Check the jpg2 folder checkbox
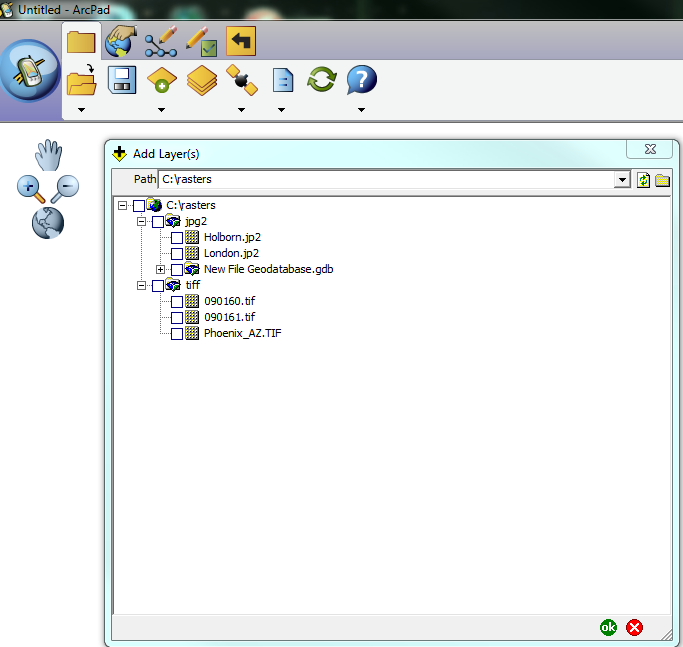Image resolution: width=683 pixels, height=647 pixels. click(158, 222)
